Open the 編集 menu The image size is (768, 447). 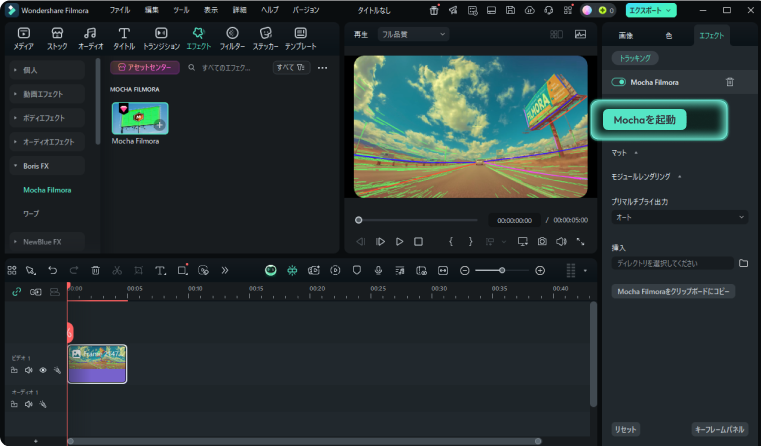pyautogui.click(x=151, y=10)
